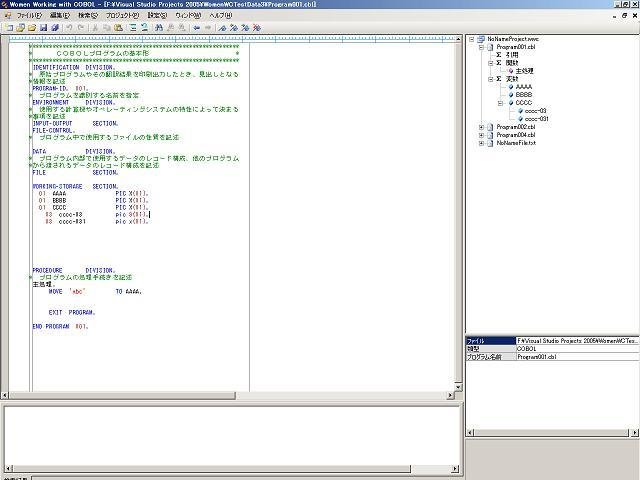The height and width of the screenshot is (480, 640).
Task: Click the Open folder toolbar icon
Action: coord(32,28)
